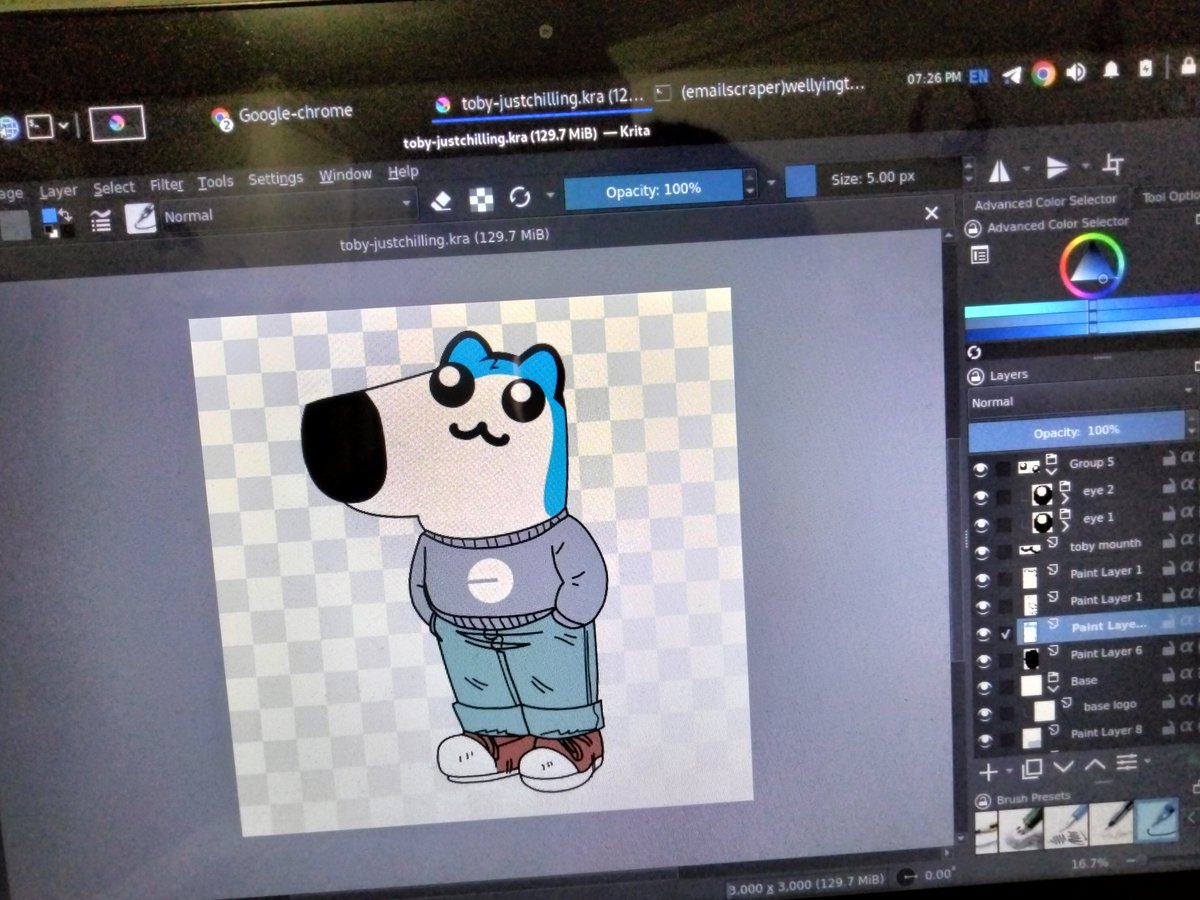
Task: Uncheck the selected Paint Layer checkbox
Action: (x=1006, y=633)
